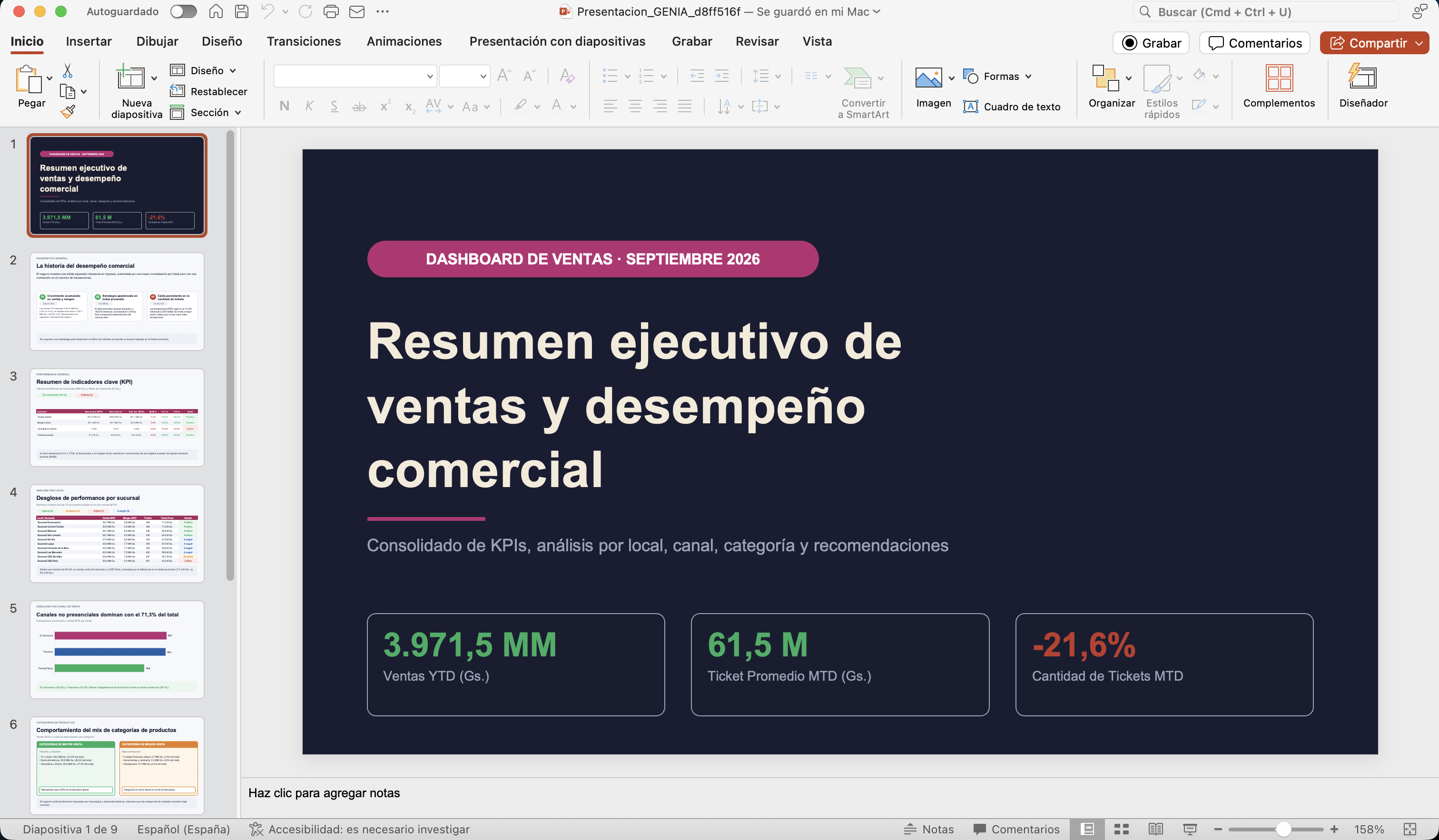The image size is (1439, 840).
Task: Toggle Notas pane in status bar
Action: 928,829
